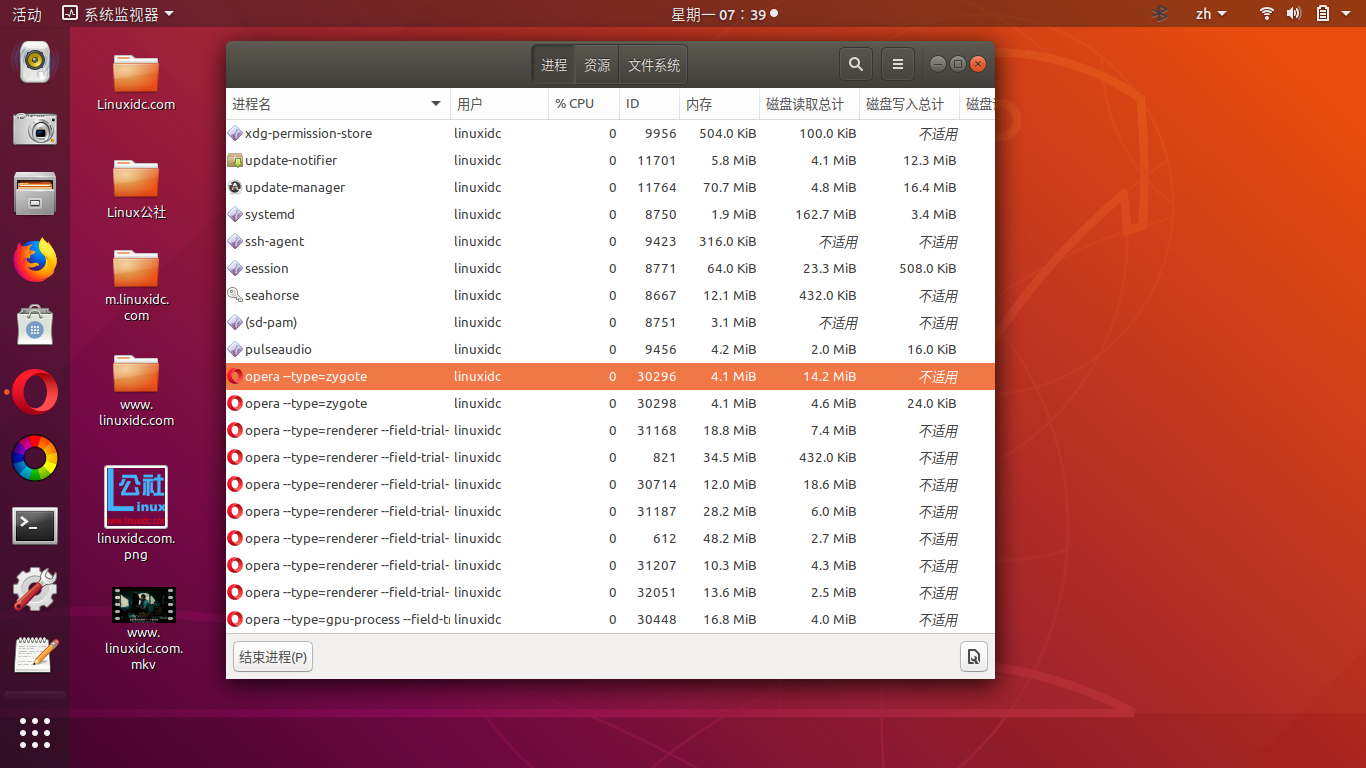Click the update-manager process icon
Screen dimensions: 1366x768
(235, 187)
